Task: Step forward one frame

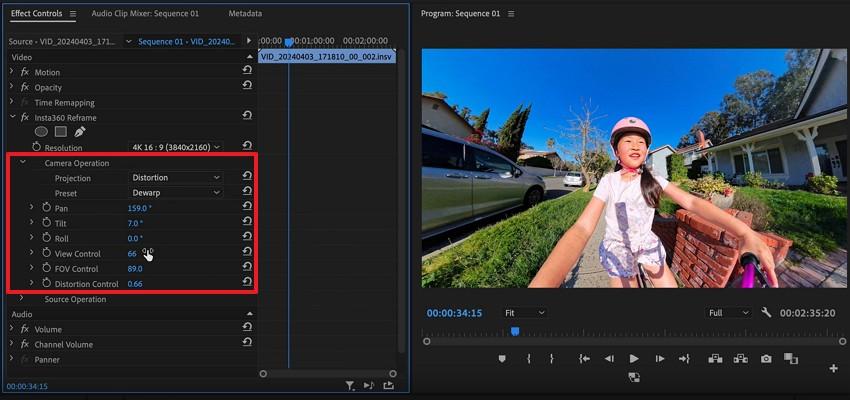Action: 659,359
